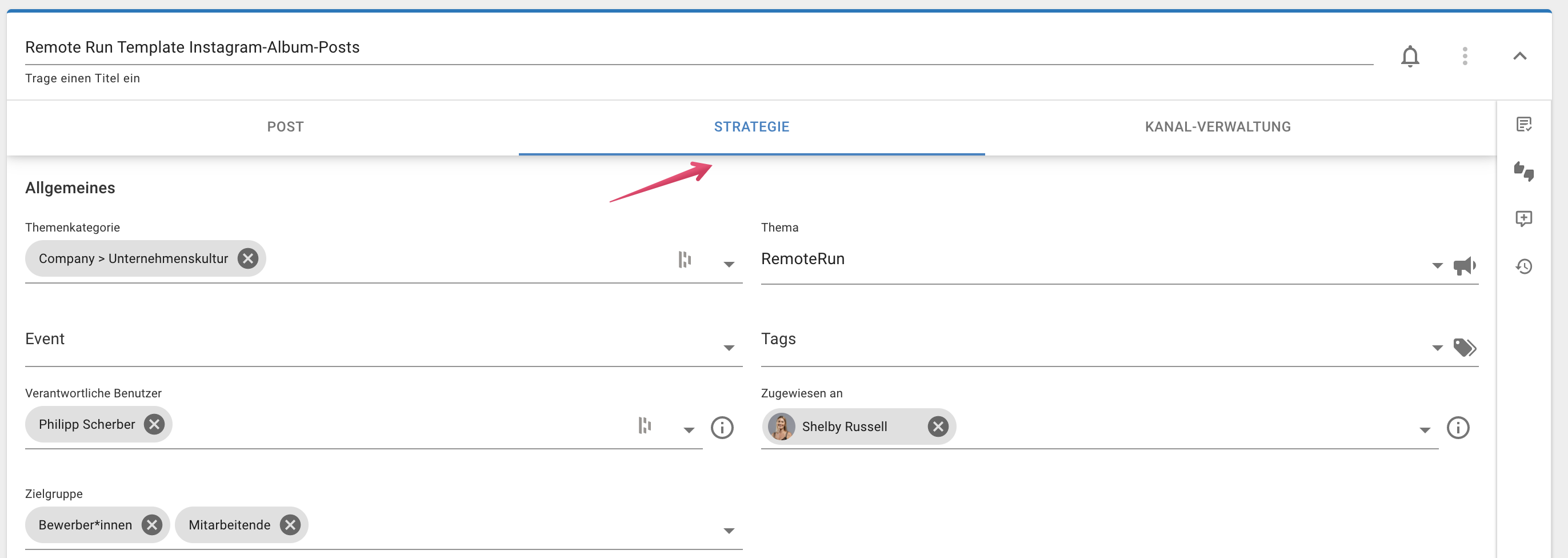This screenshot has width=1568, height=558.
Task: Switch to the KANAL-VERWALTUNG tab
Action: coord(1217,127)
